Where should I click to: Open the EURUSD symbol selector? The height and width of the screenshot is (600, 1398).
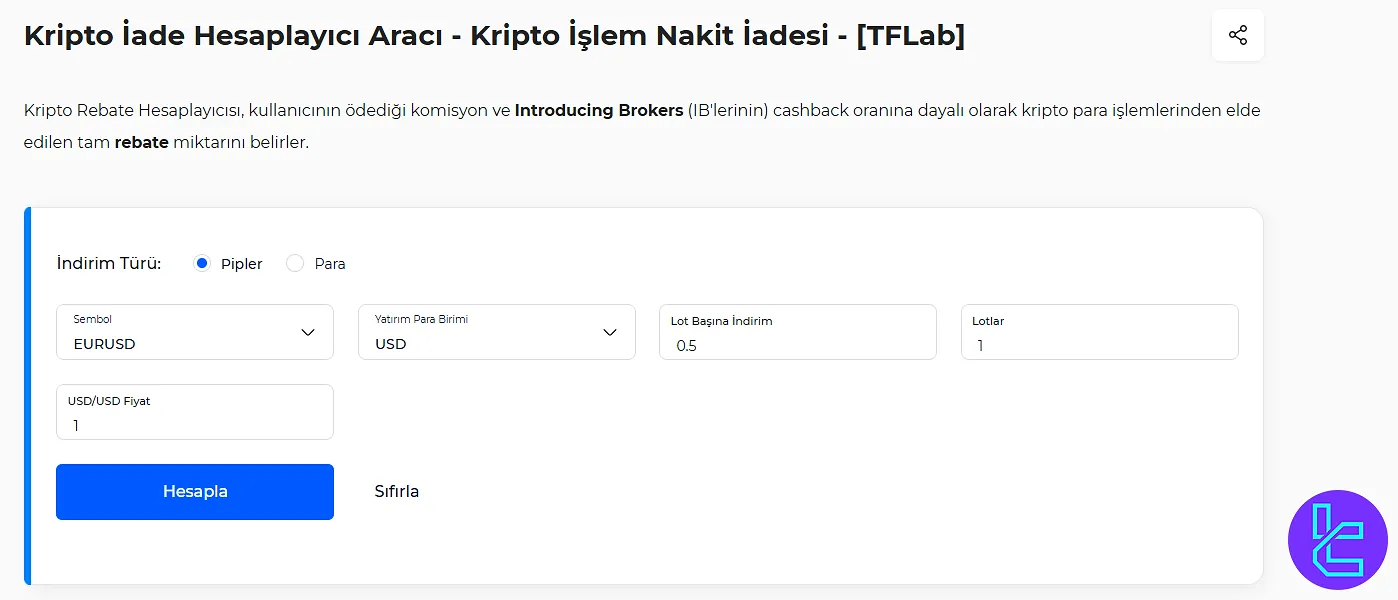(195, 332)
